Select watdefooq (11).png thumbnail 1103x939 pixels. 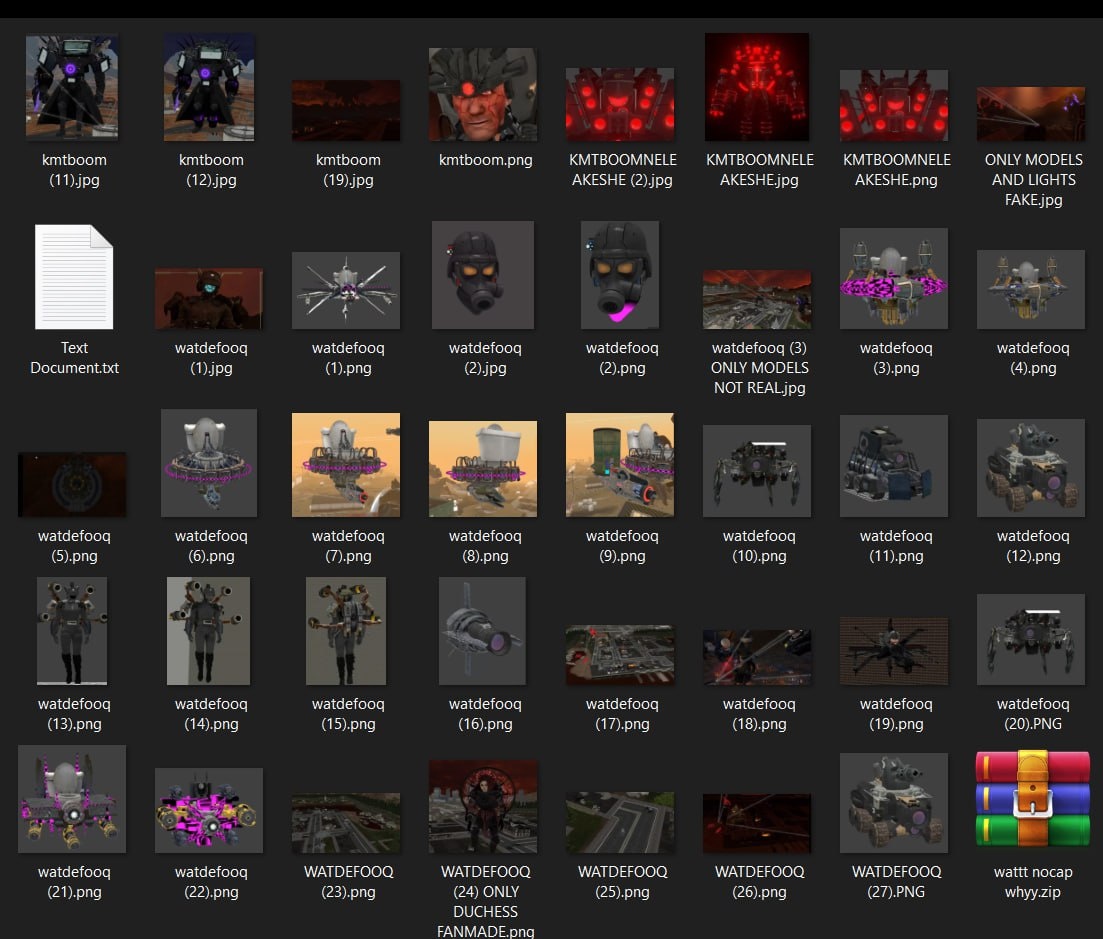pos(894,466)
